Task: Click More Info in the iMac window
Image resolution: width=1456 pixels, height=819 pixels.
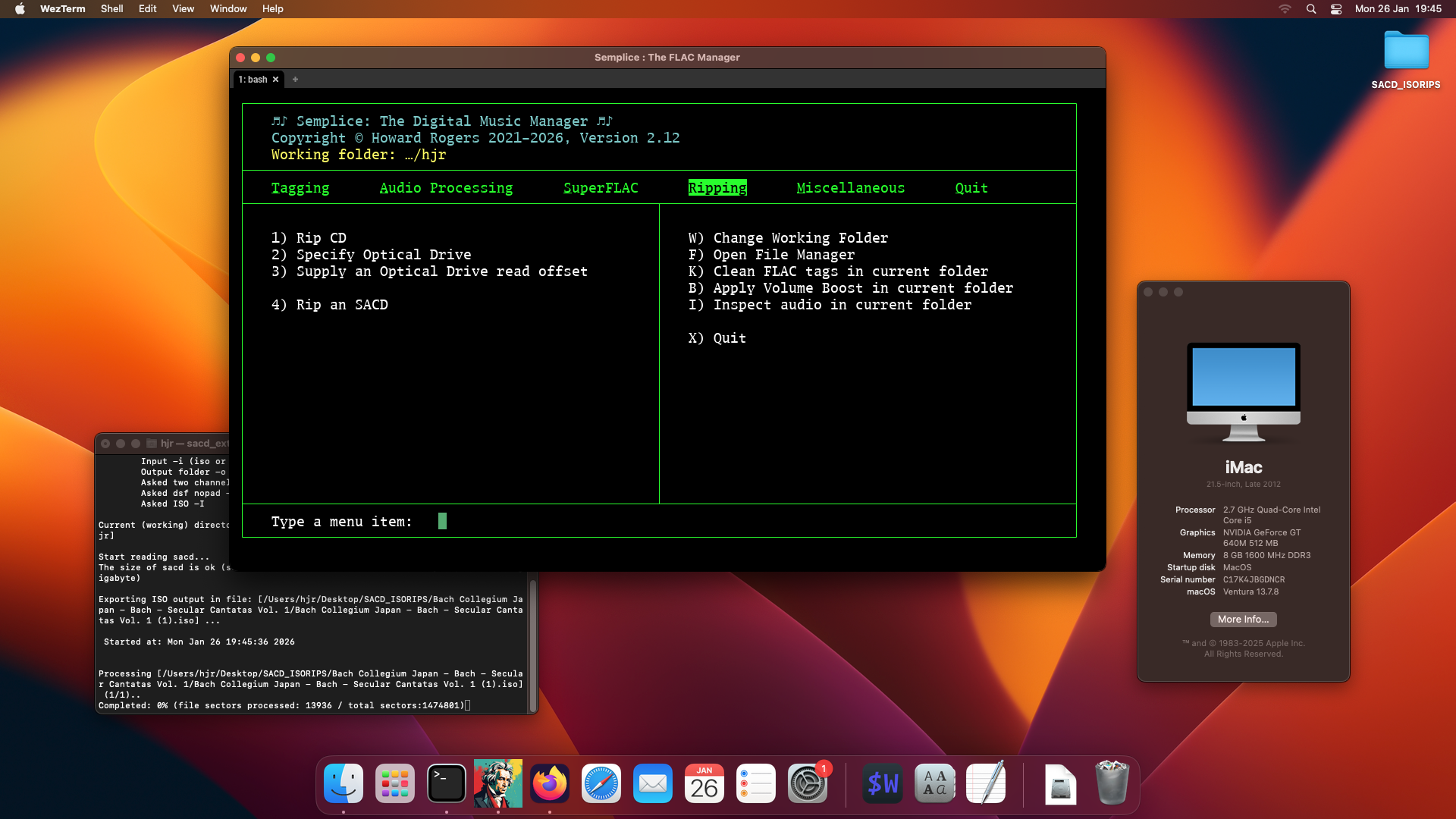Action: click(1242, 620)
